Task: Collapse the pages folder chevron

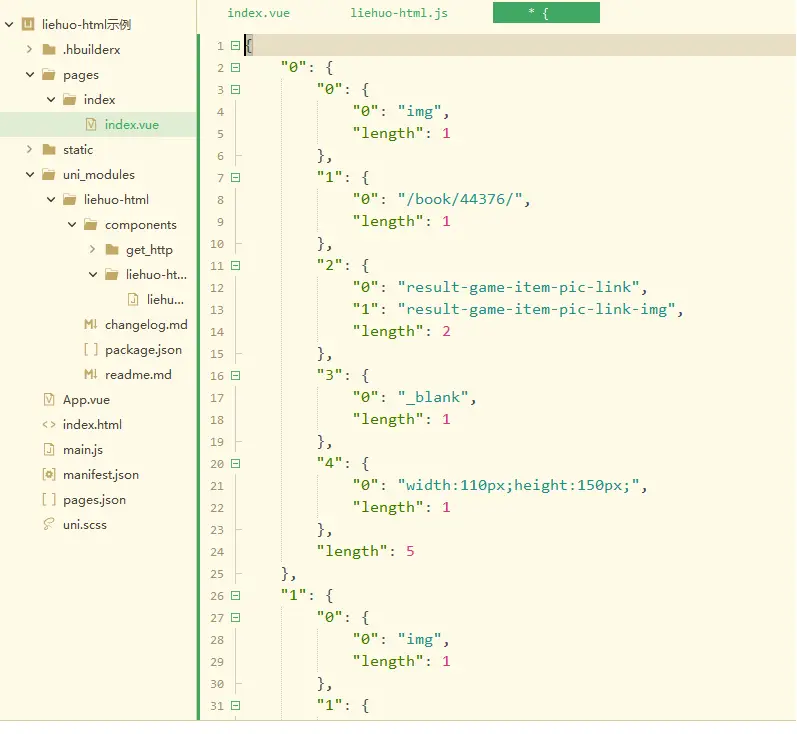Action: (29, 74)
